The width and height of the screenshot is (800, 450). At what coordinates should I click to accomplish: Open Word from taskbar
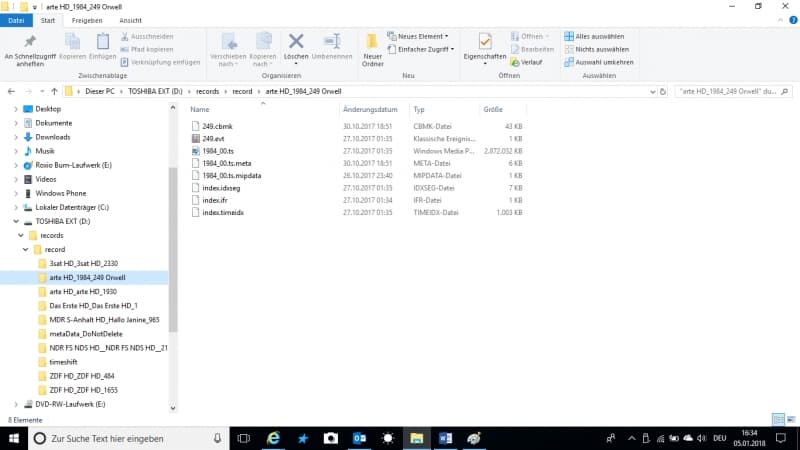[x=445, y=438]
